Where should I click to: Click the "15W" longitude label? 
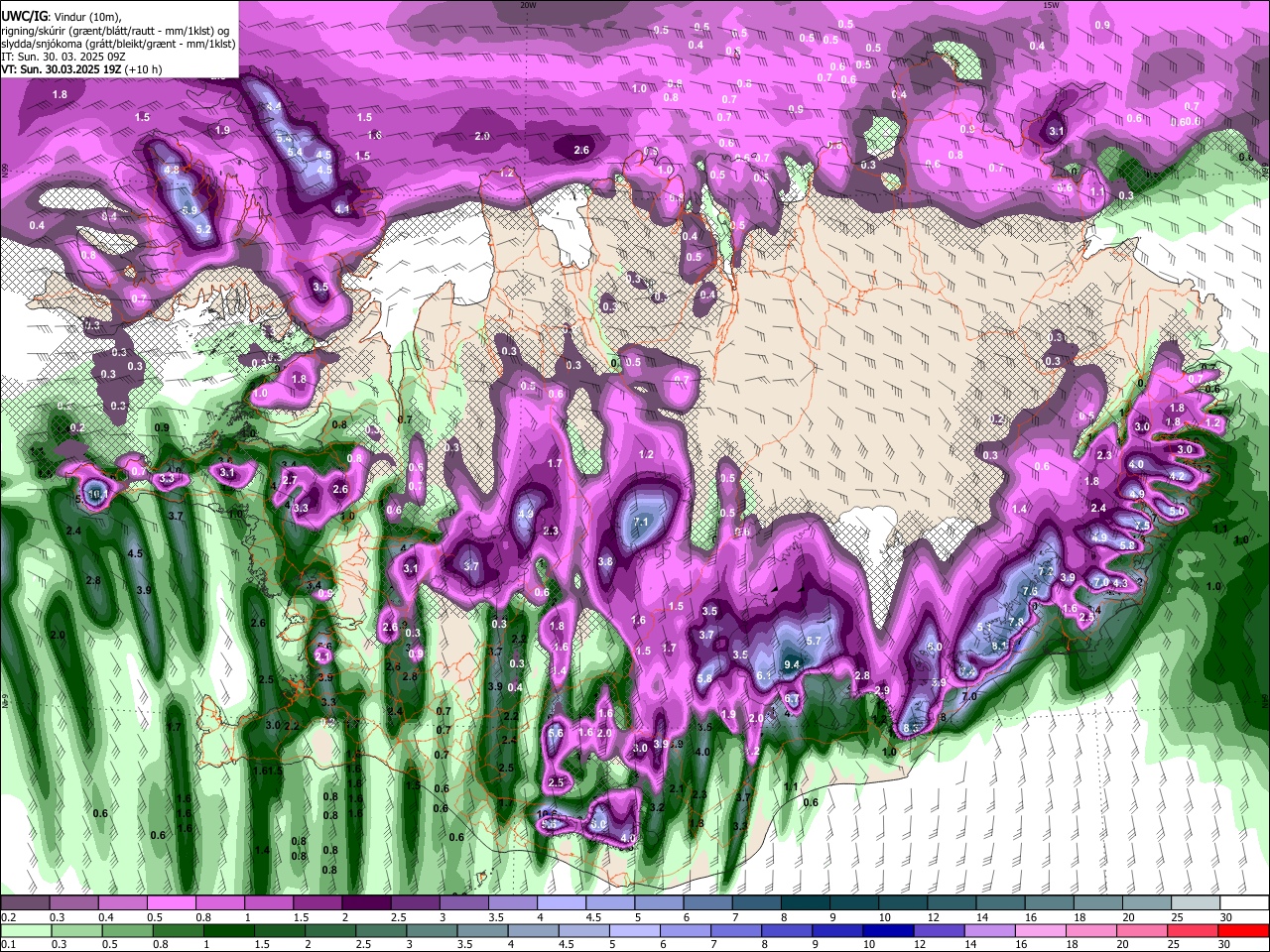coord(1051,5)
